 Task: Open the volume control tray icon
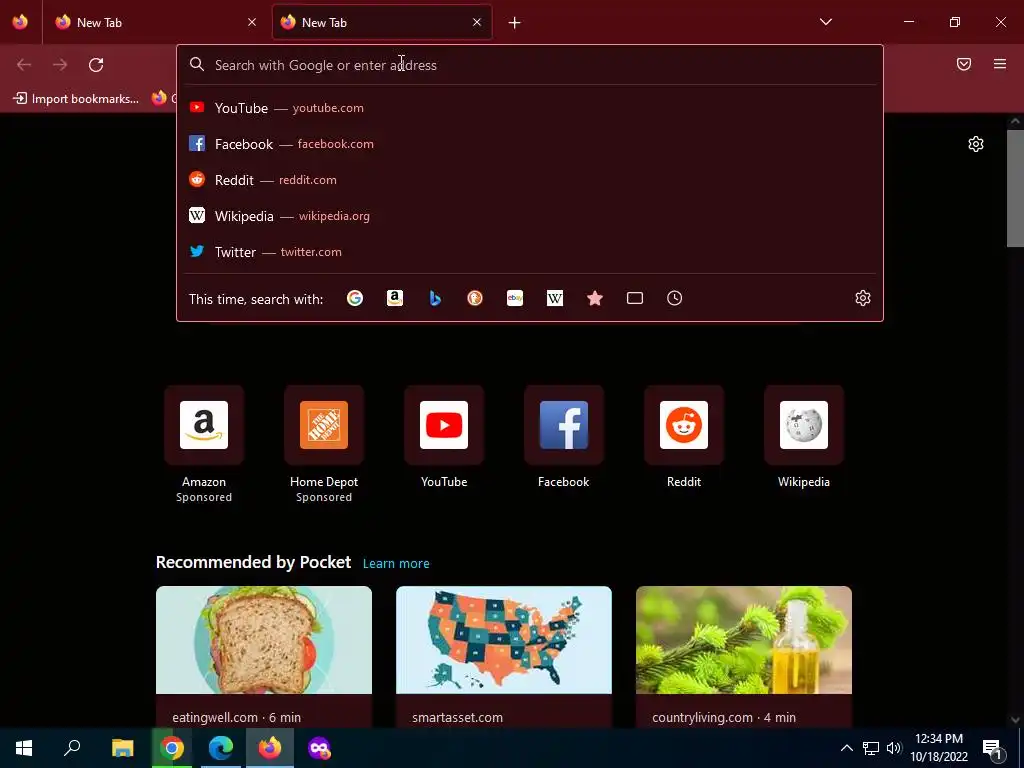[894, 748]
